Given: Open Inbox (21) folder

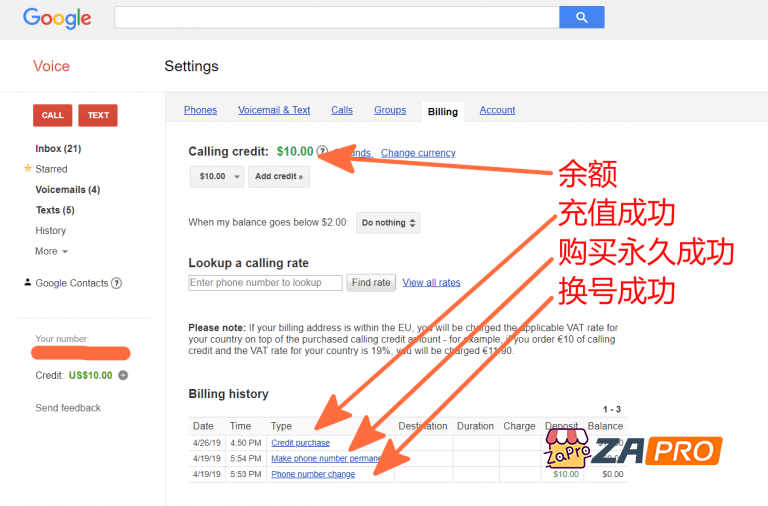Looking at the screenshot, I should click(x=58, y=148).
